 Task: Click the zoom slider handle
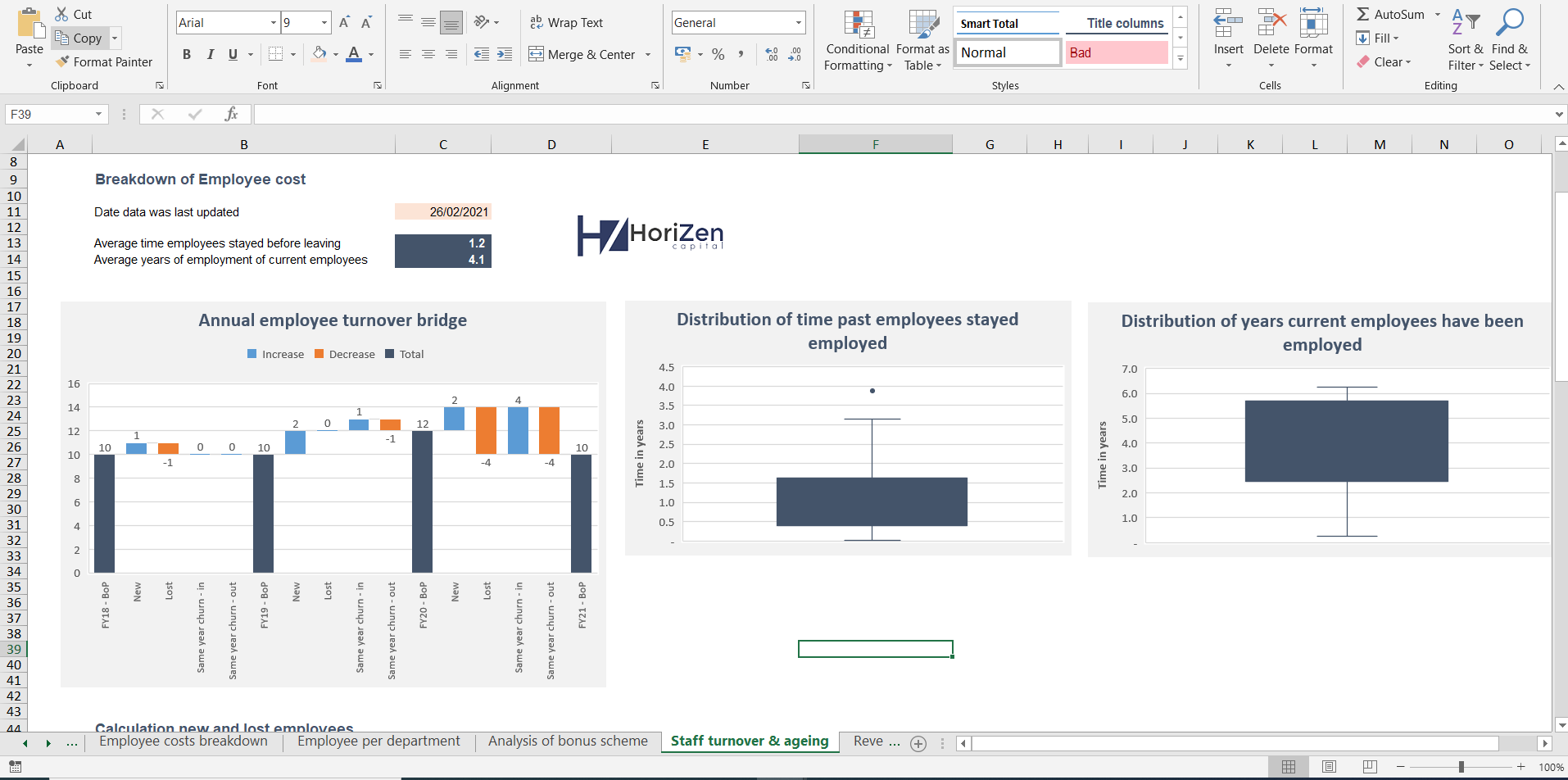click(x=1462, y=767)
